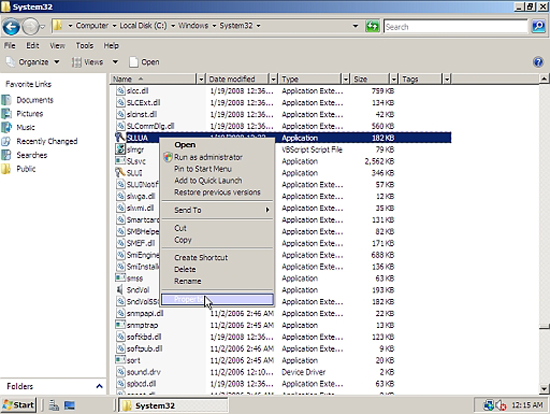This screenshot has height=414, width=550.
Task: Expand the Folders pane chevron
Action: tap(99, 386)
